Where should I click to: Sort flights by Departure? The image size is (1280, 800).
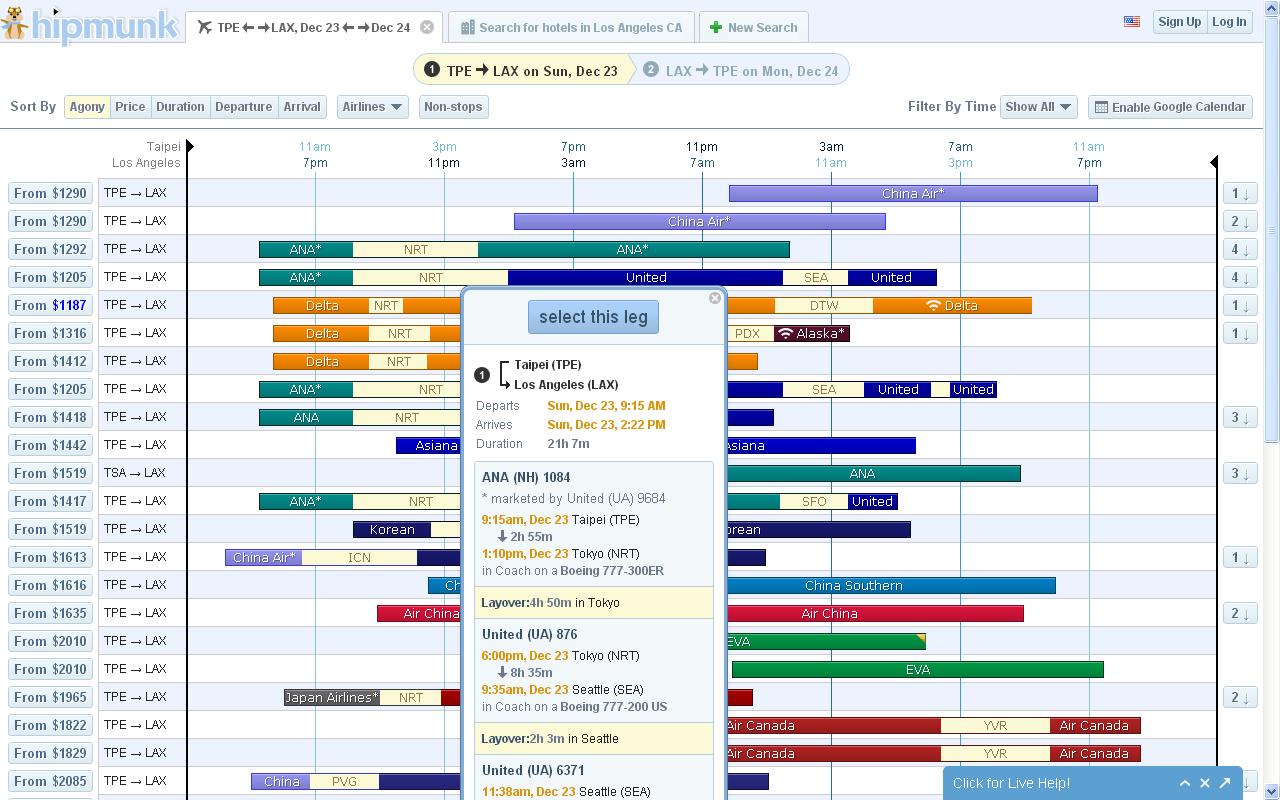243,107
